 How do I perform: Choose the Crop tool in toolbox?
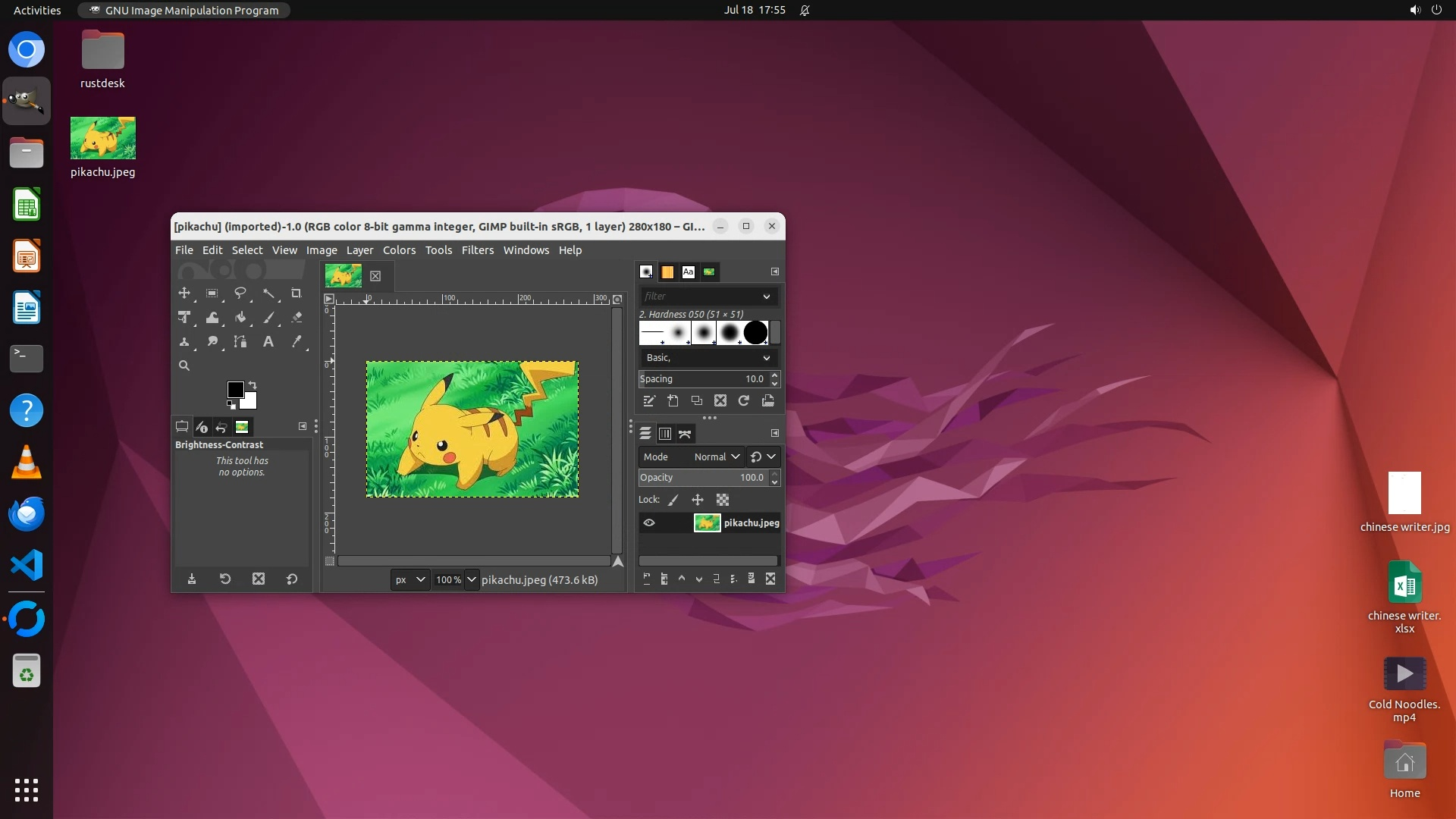click(297, 293)
